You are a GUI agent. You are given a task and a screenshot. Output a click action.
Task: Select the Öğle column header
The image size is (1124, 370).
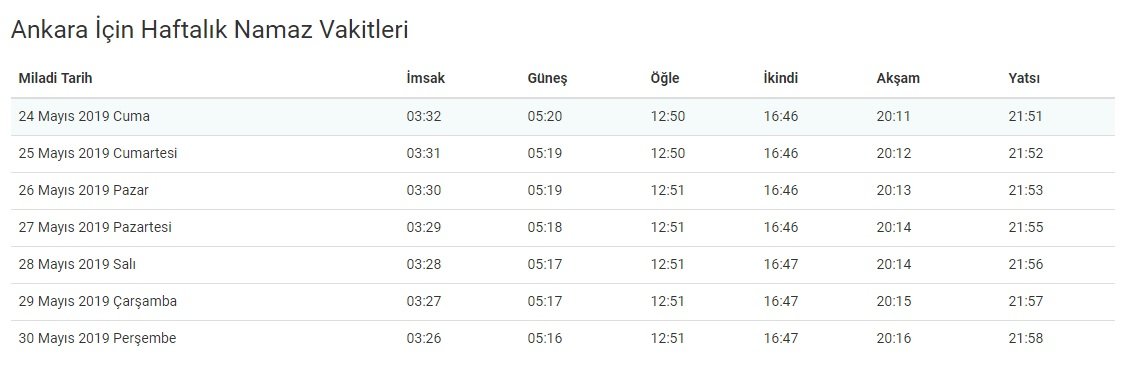pos(665,79)
